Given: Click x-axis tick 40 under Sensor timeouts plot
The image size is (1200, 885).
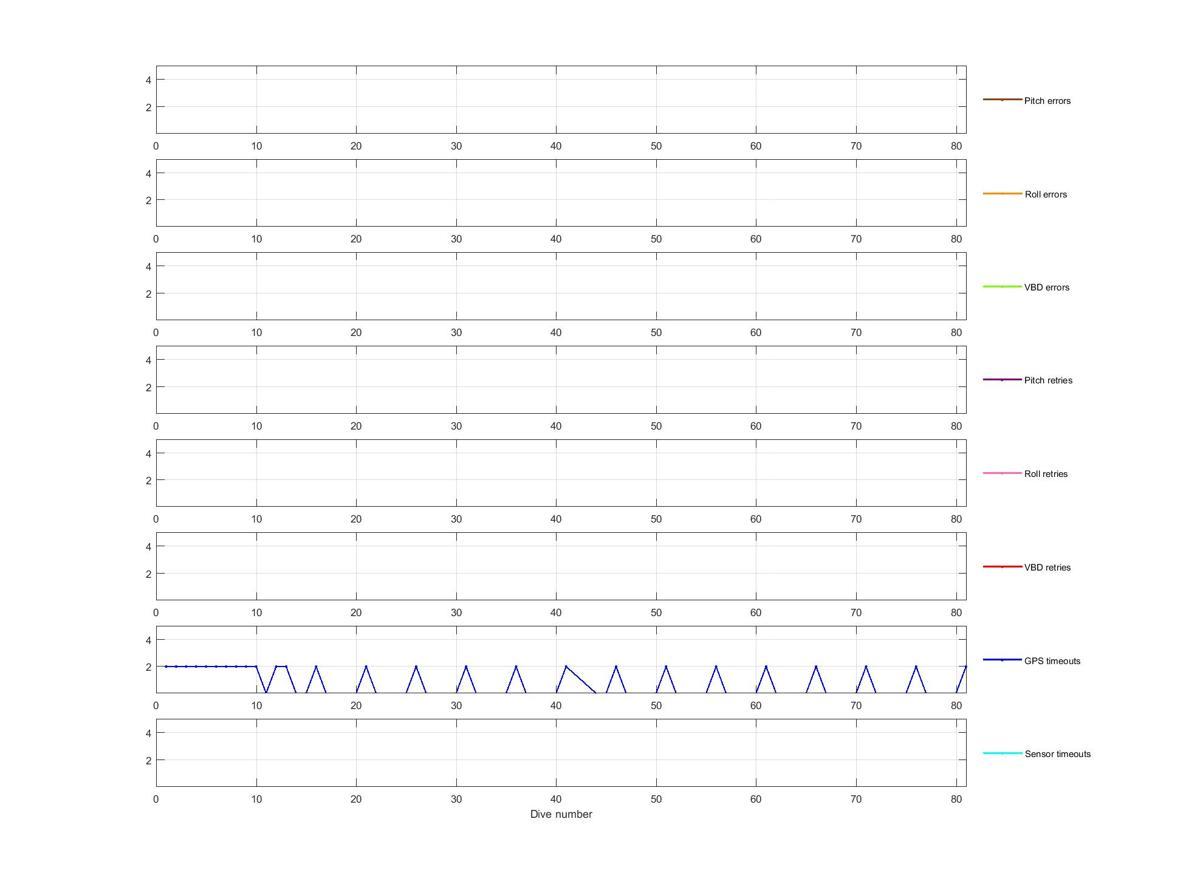Looking at the screenshot, I should click(x=556, y=799).
